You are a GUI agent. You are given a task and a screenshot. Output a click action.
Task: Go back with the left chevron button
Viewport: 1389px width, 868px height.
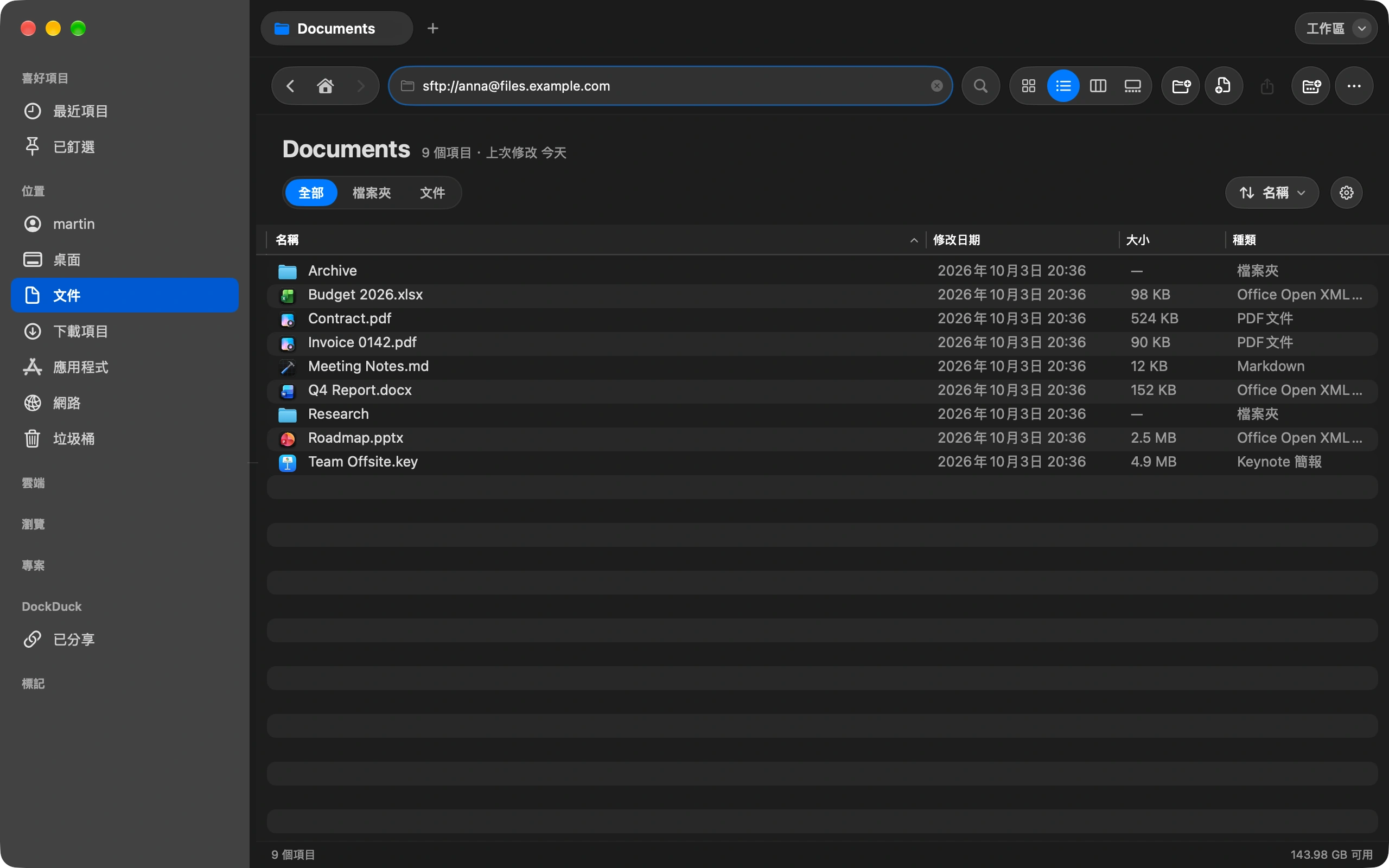pyautogui.click(x=290, y=86)
